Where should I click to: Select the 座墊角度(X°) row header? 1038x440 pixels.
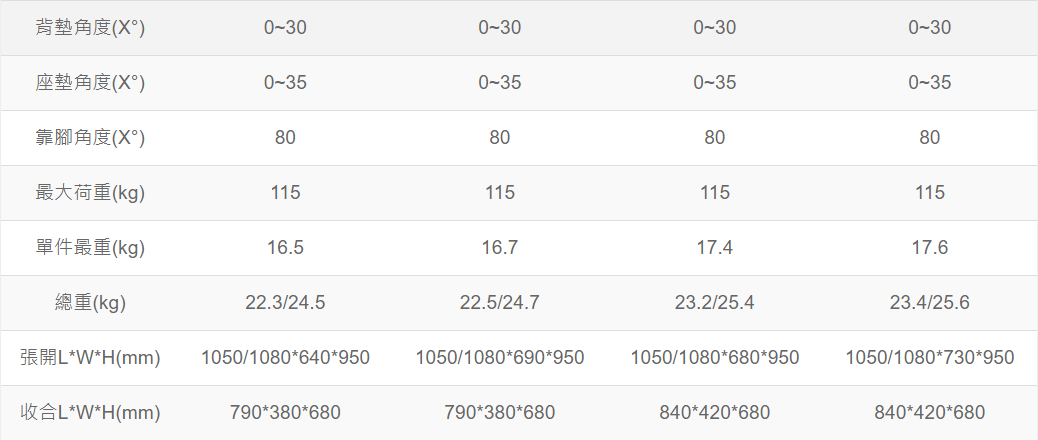91,83
